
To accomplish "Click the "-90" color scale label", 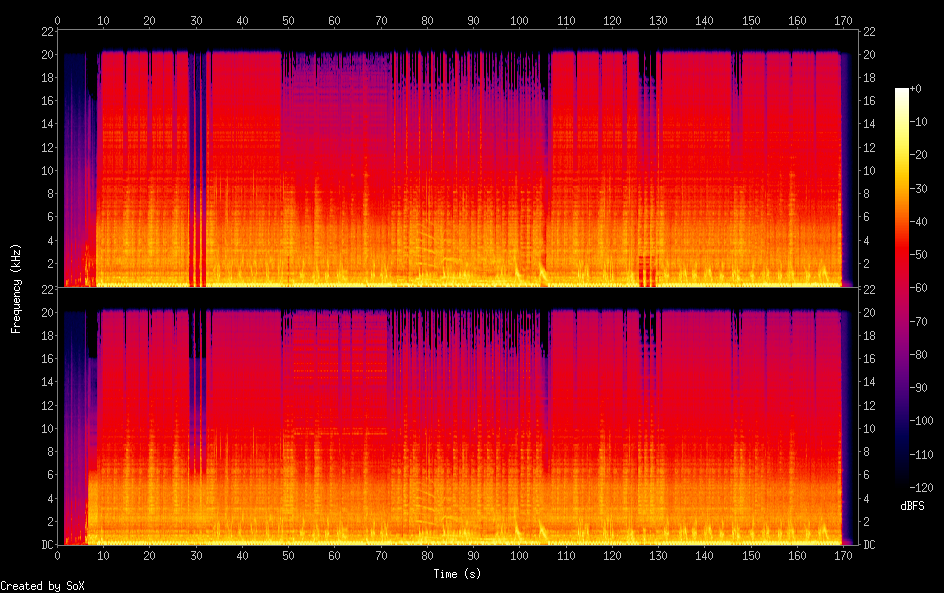I will coord(918,388).
